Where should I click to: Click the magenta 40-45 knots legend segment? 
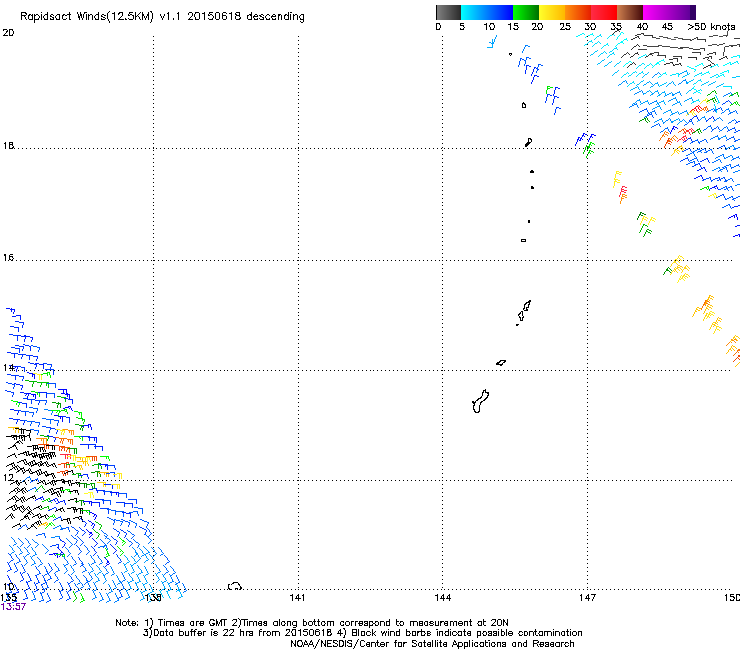coord(656,12)
